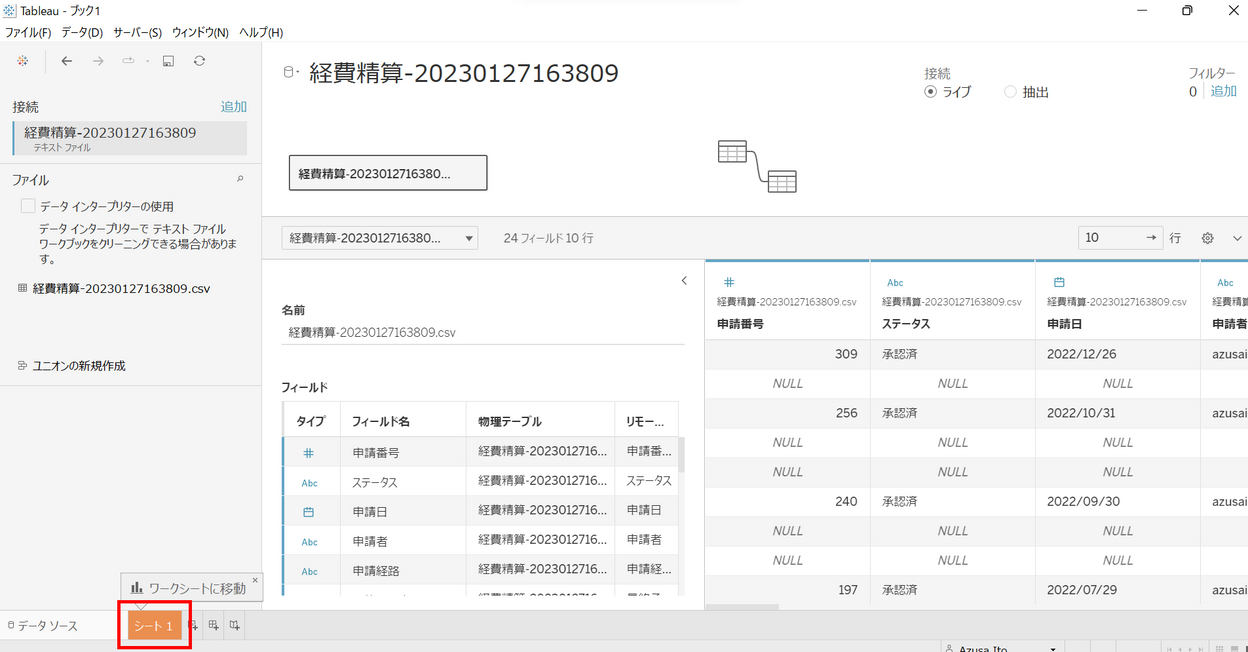Click the number type icon in 申請番号 field row
Viewport: 1248px width, 652px height.
click(309, 452)
